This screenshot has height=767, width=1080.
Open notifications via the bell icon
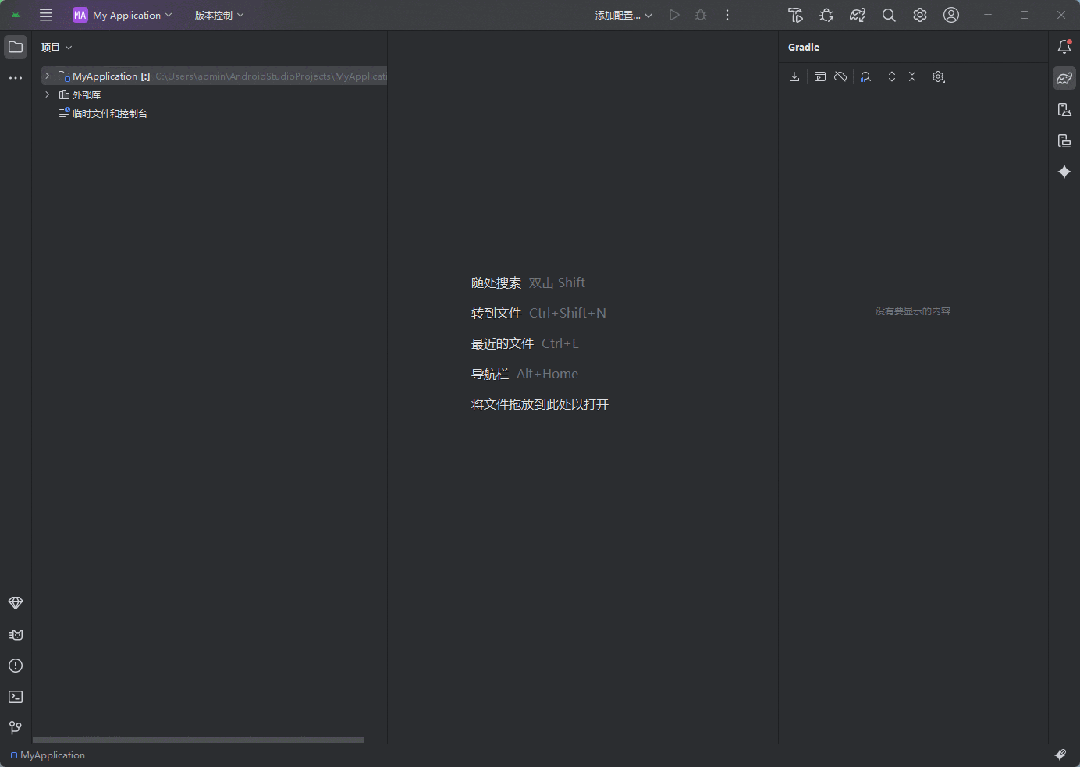tap(1064, 46)
